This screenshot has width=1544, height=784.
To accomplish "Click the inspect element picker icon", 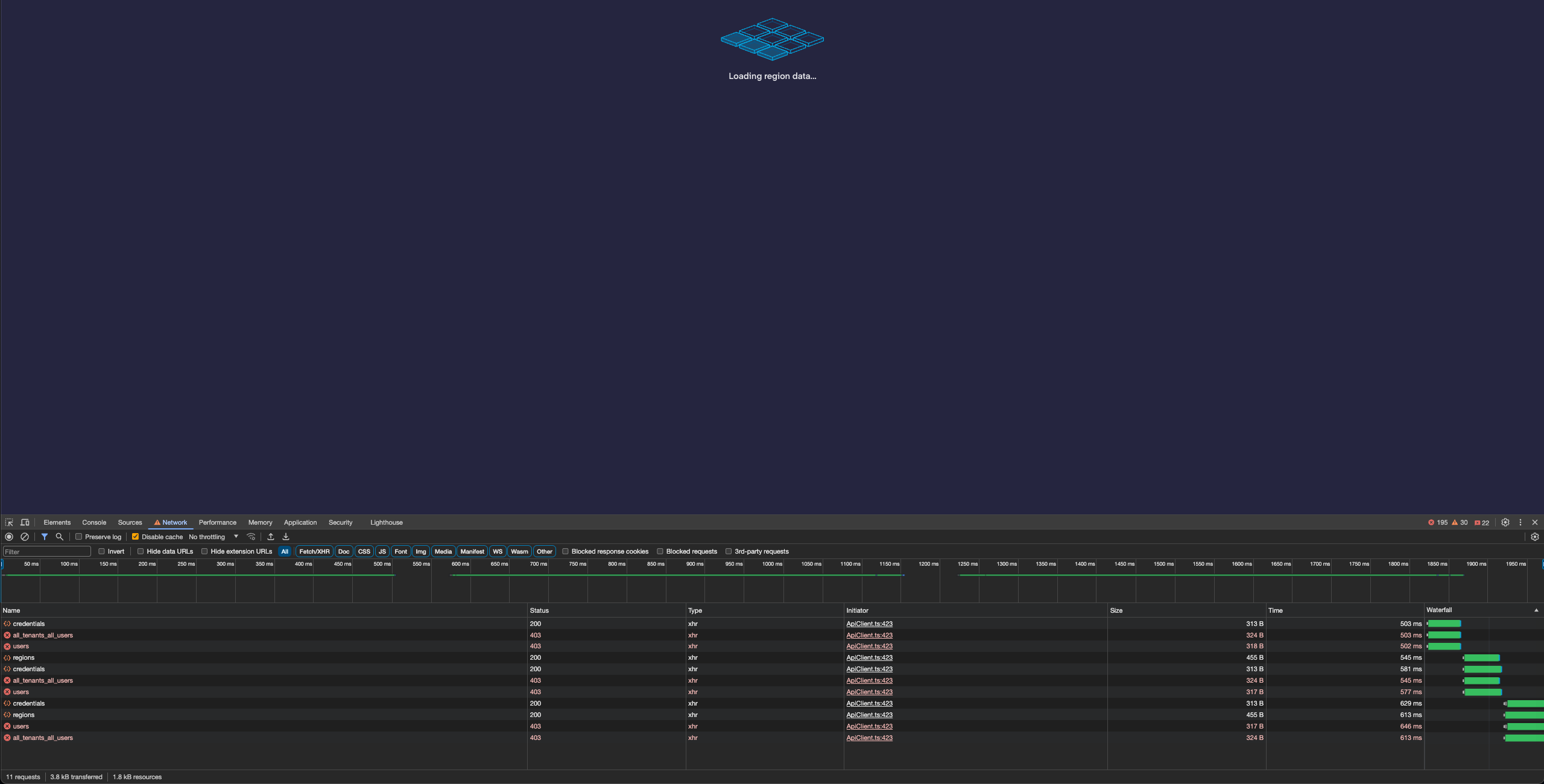I will coord(9,522).
